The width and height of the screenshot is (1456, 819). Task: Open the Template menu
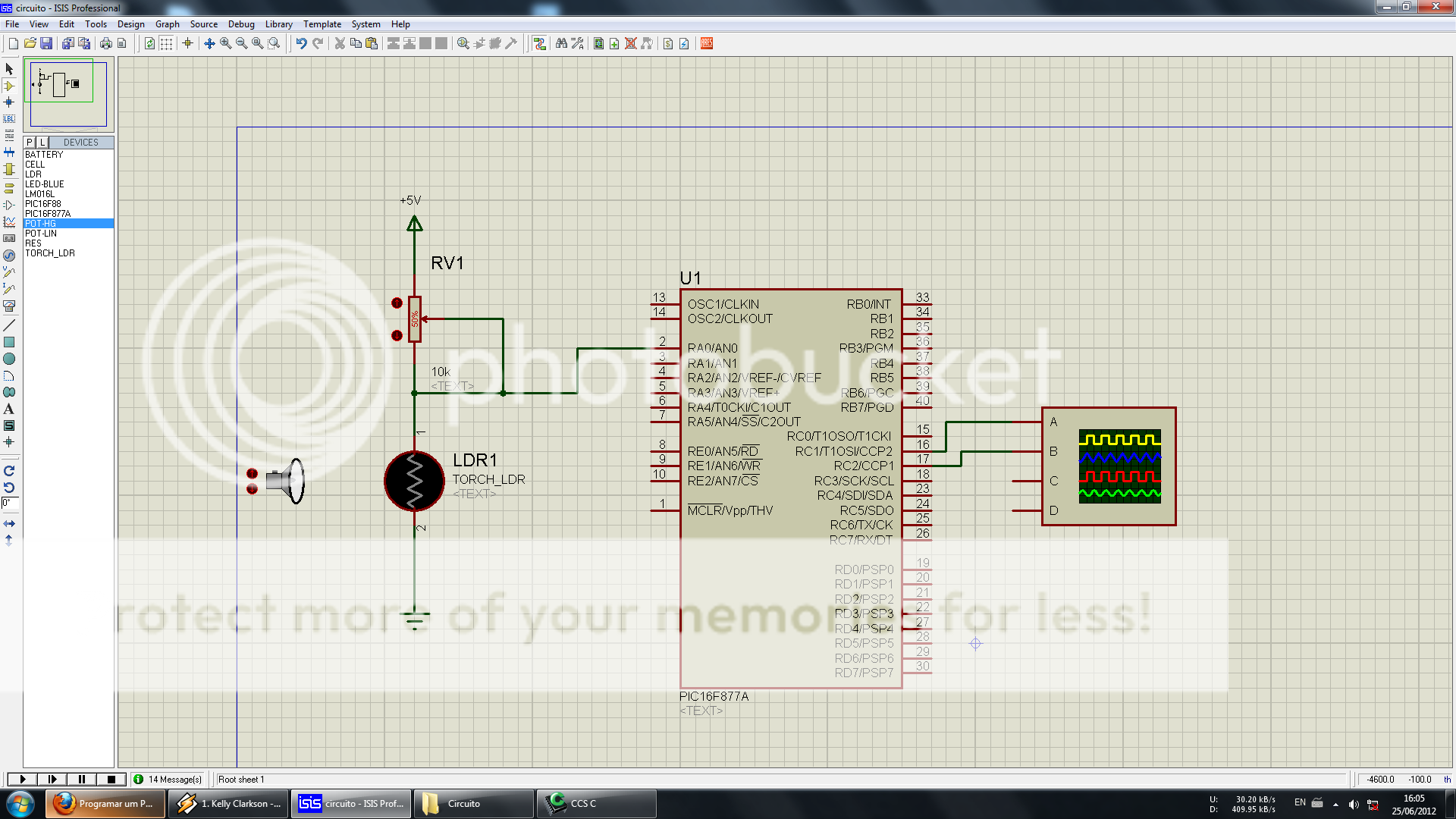point(322,24)
